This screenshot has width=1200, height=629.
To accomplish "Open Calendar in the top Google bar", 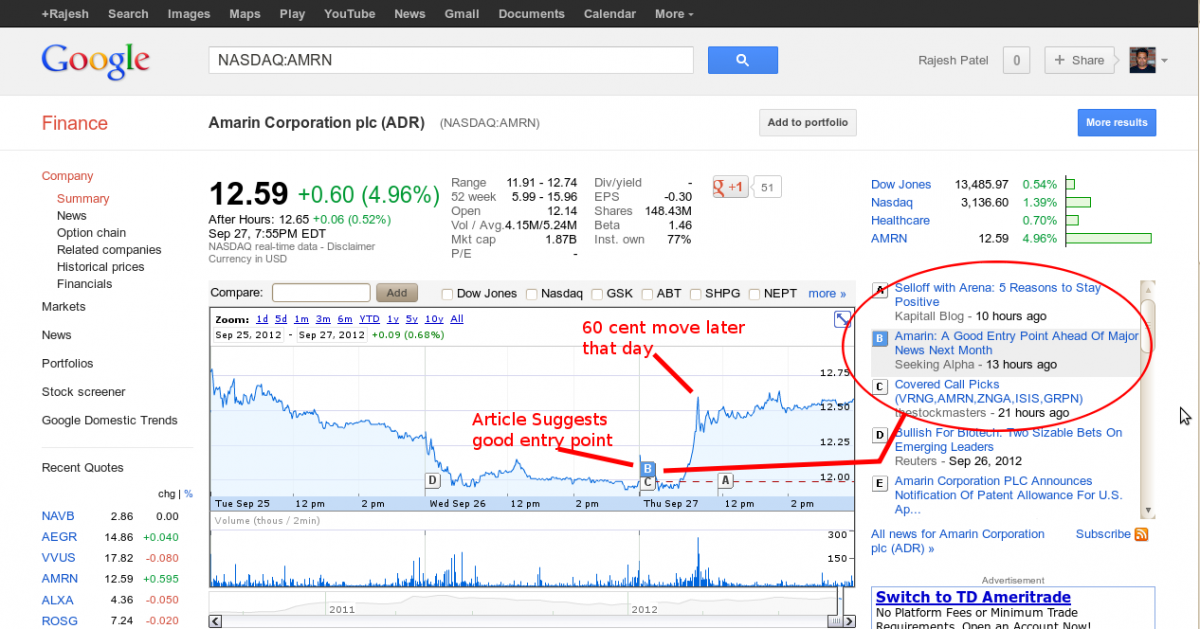I will (609, 14).
